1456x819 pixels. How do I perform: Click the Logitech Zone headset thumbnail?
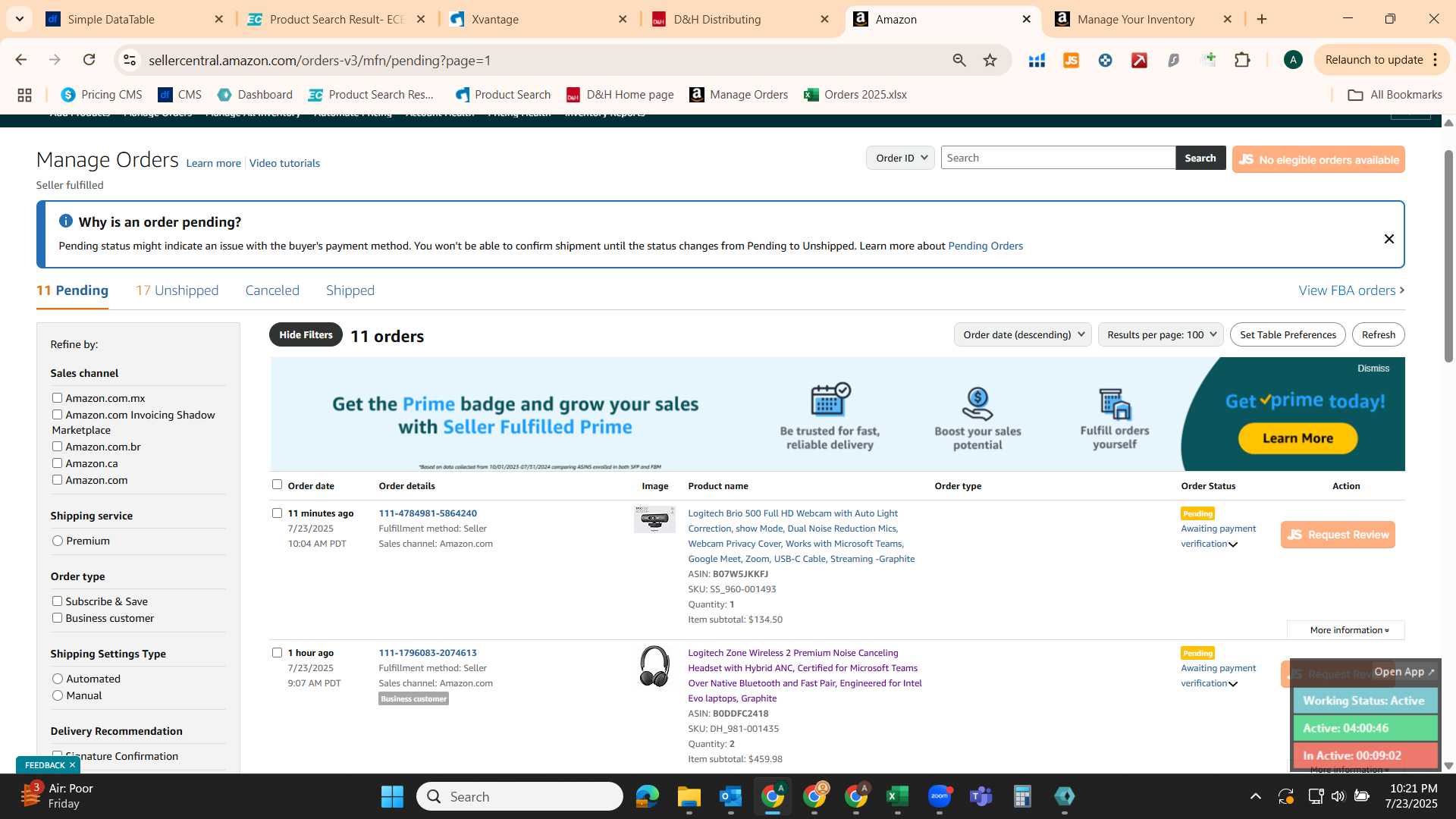click(654, 667)
